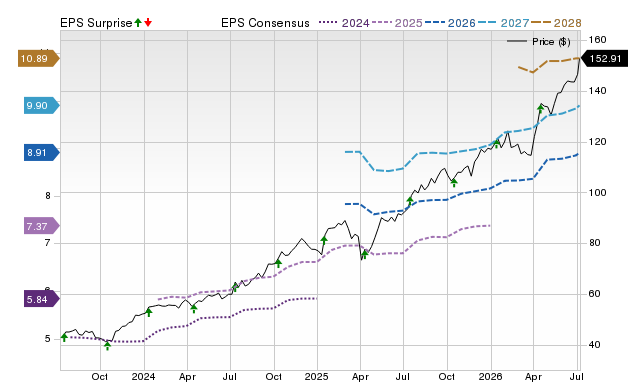The width and height of the screenshot is (640, 382).
Task: Select the EPS surprise arrow at the chart's far left start
Action: pyautogui.click(x=64, y=337)
